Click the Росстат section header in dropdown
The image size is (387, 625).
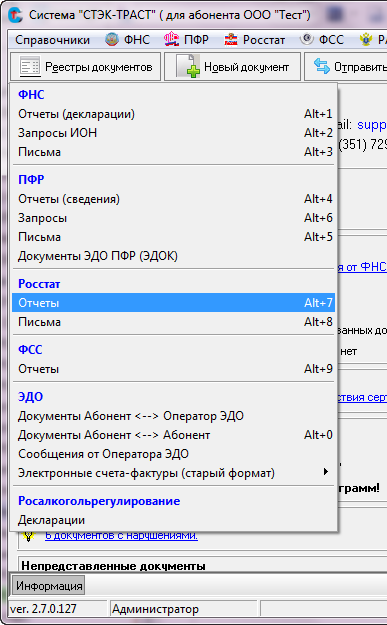pos(39,284)
